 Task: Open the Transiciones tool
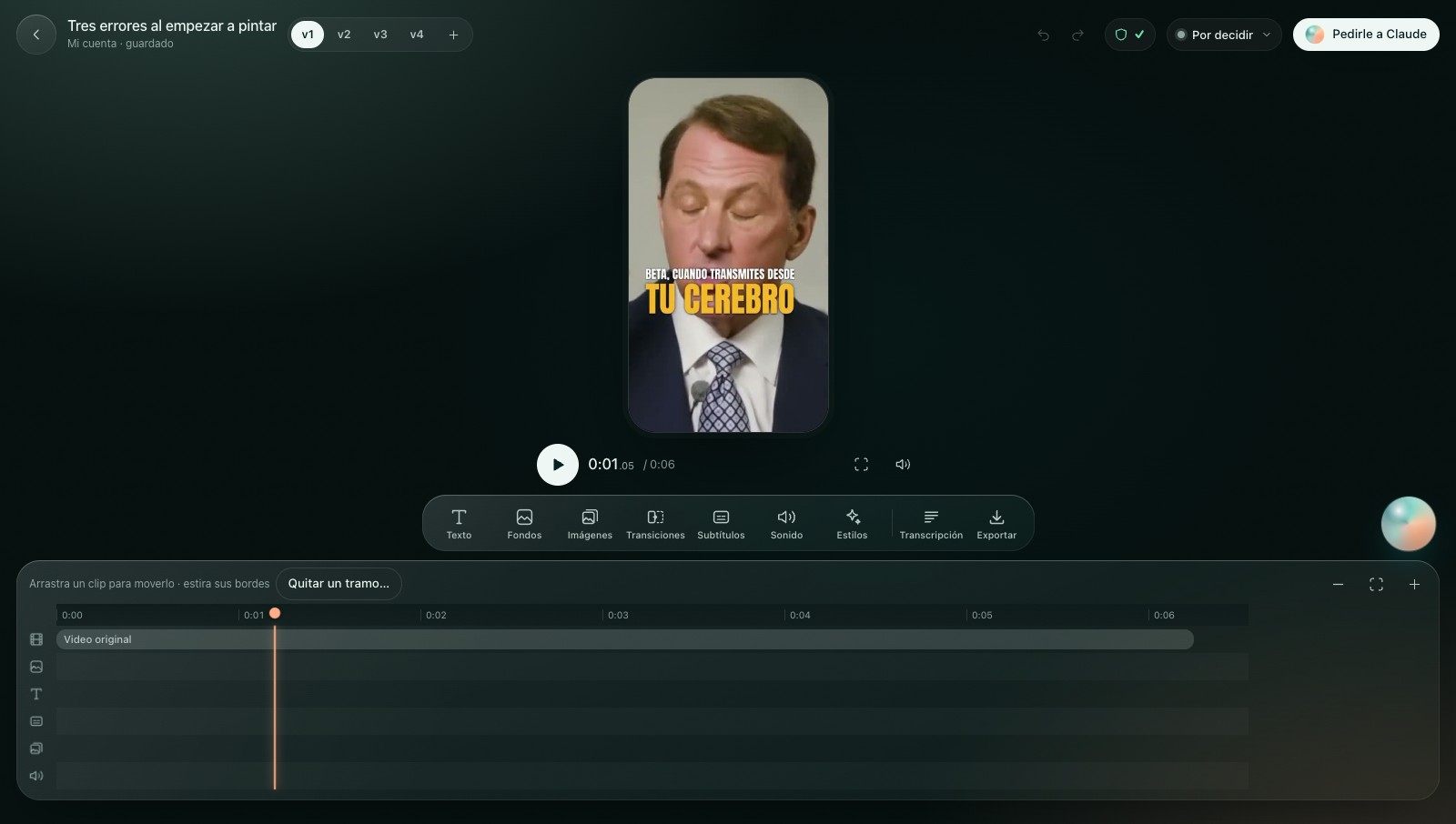click(655, 524)
